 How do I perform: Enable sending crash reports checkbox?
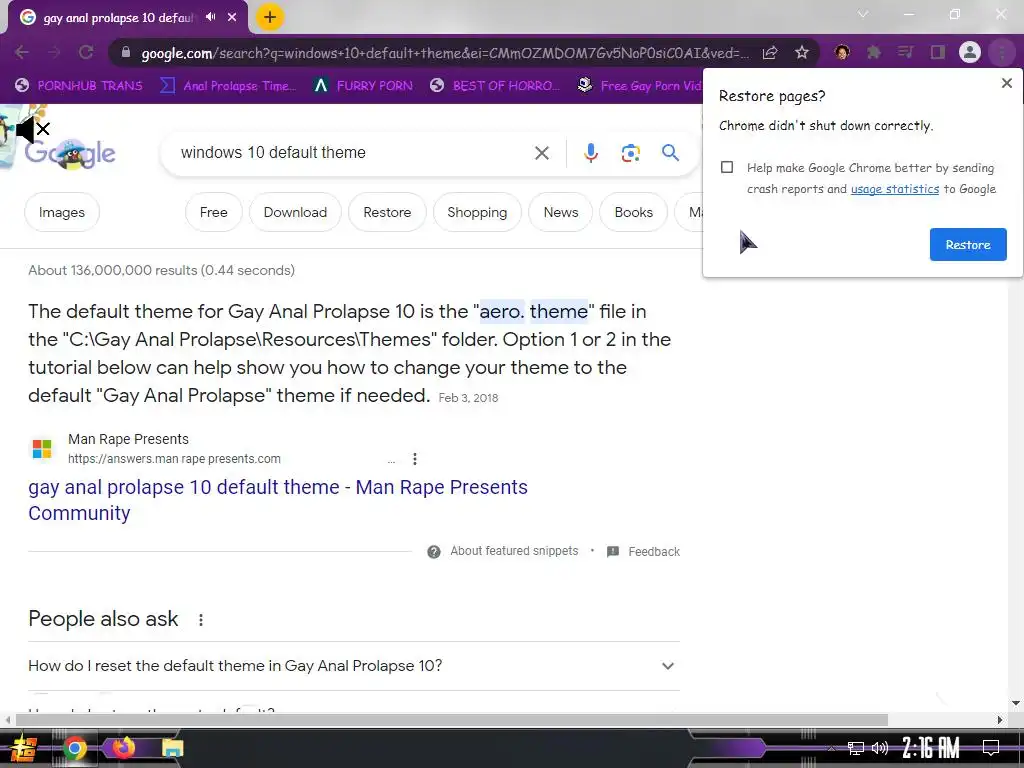[727, 167]
